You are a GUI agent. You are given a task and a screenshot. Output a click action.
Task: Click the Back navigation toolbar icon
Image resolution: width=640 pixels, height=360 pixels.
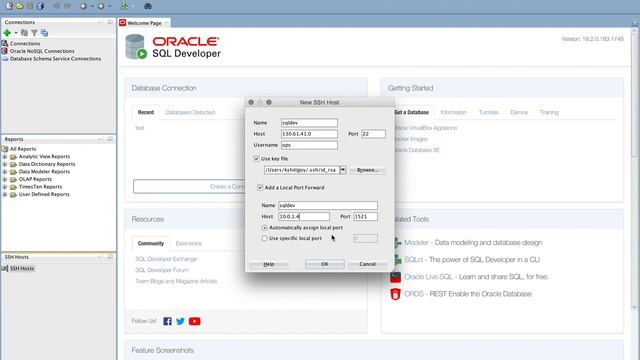tap(83, 6)
